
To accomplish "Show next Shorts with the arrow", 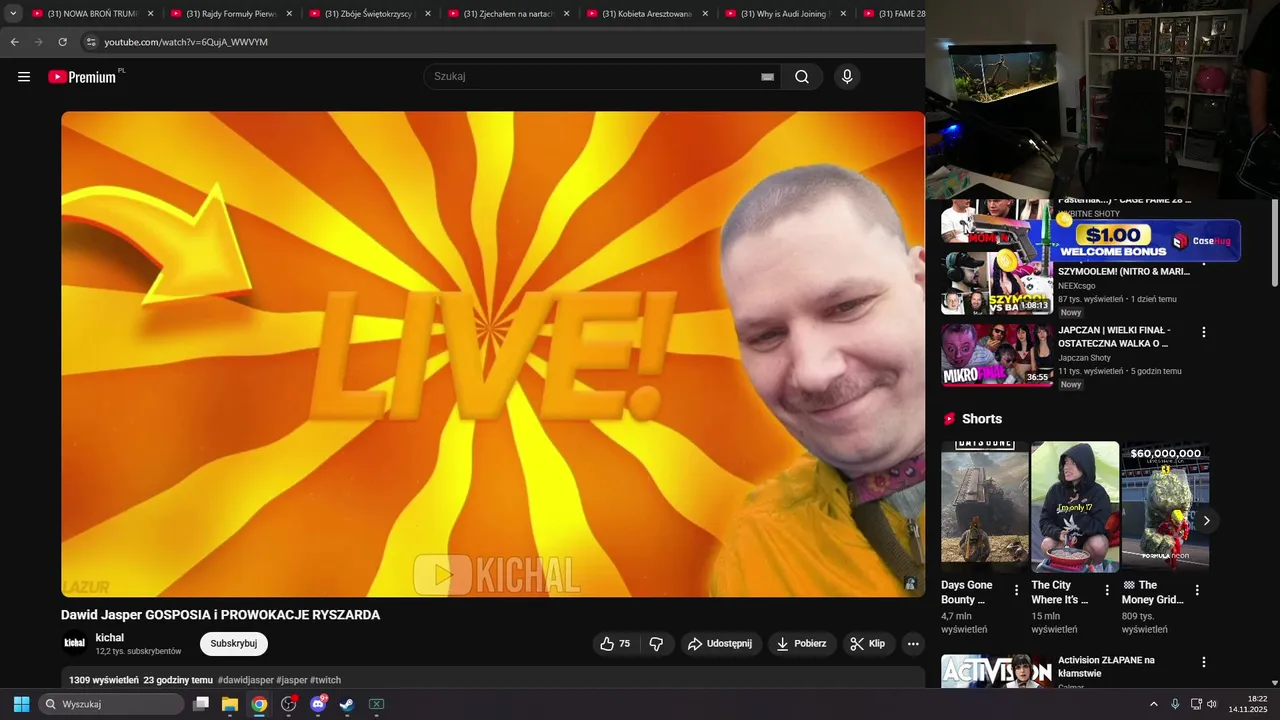I will [x=1207, y=520].
